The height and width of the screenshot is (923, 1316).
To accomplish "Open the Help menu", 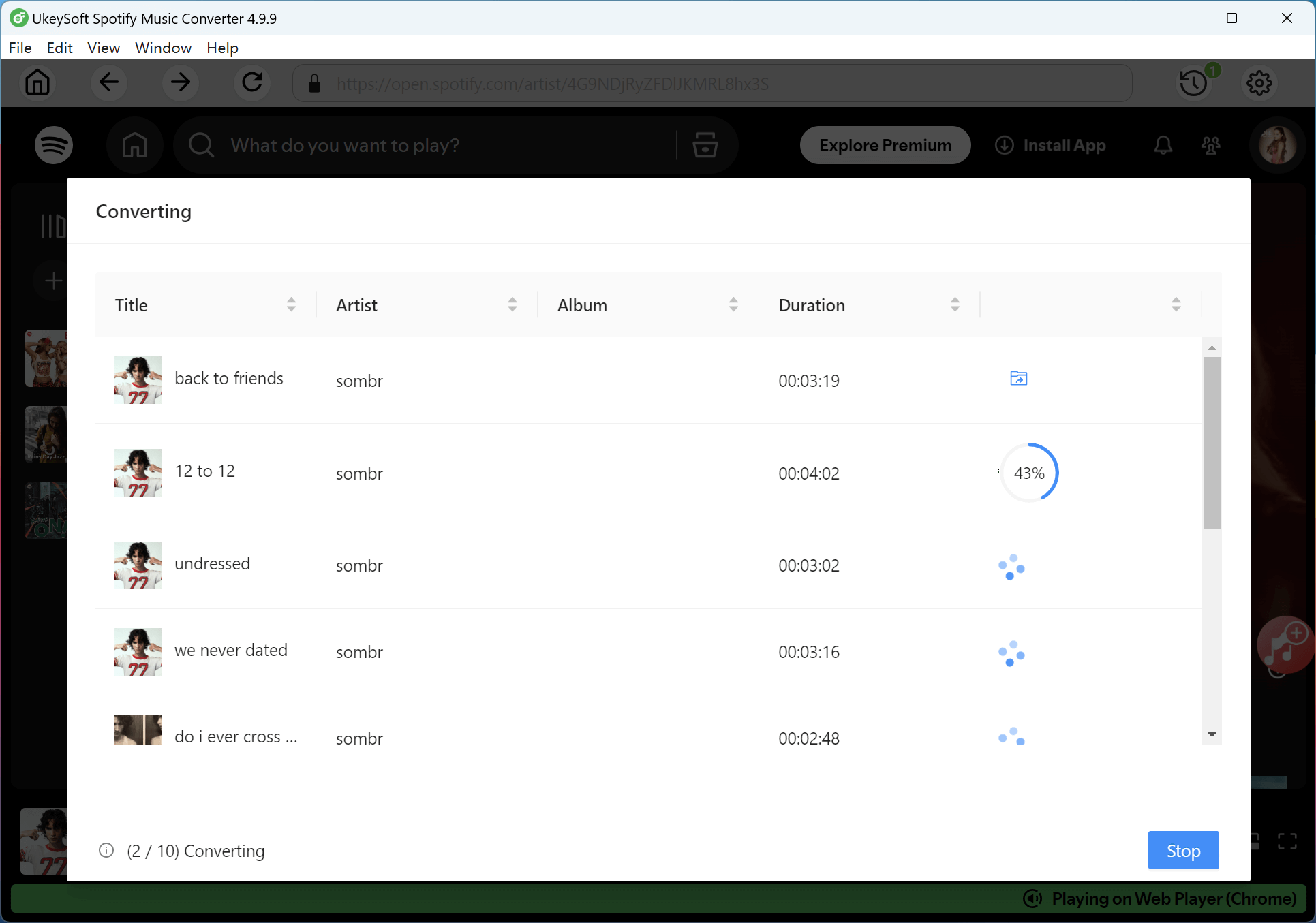I will click(221, 48).
